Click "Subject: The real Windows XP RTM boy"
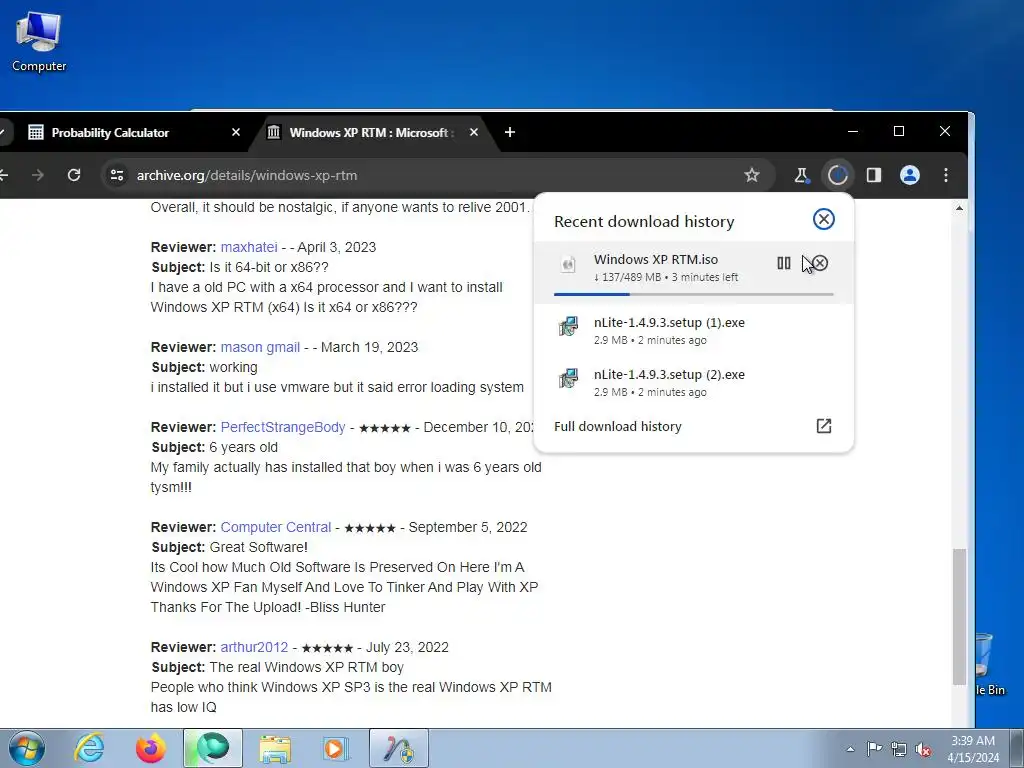 (277, 667)
